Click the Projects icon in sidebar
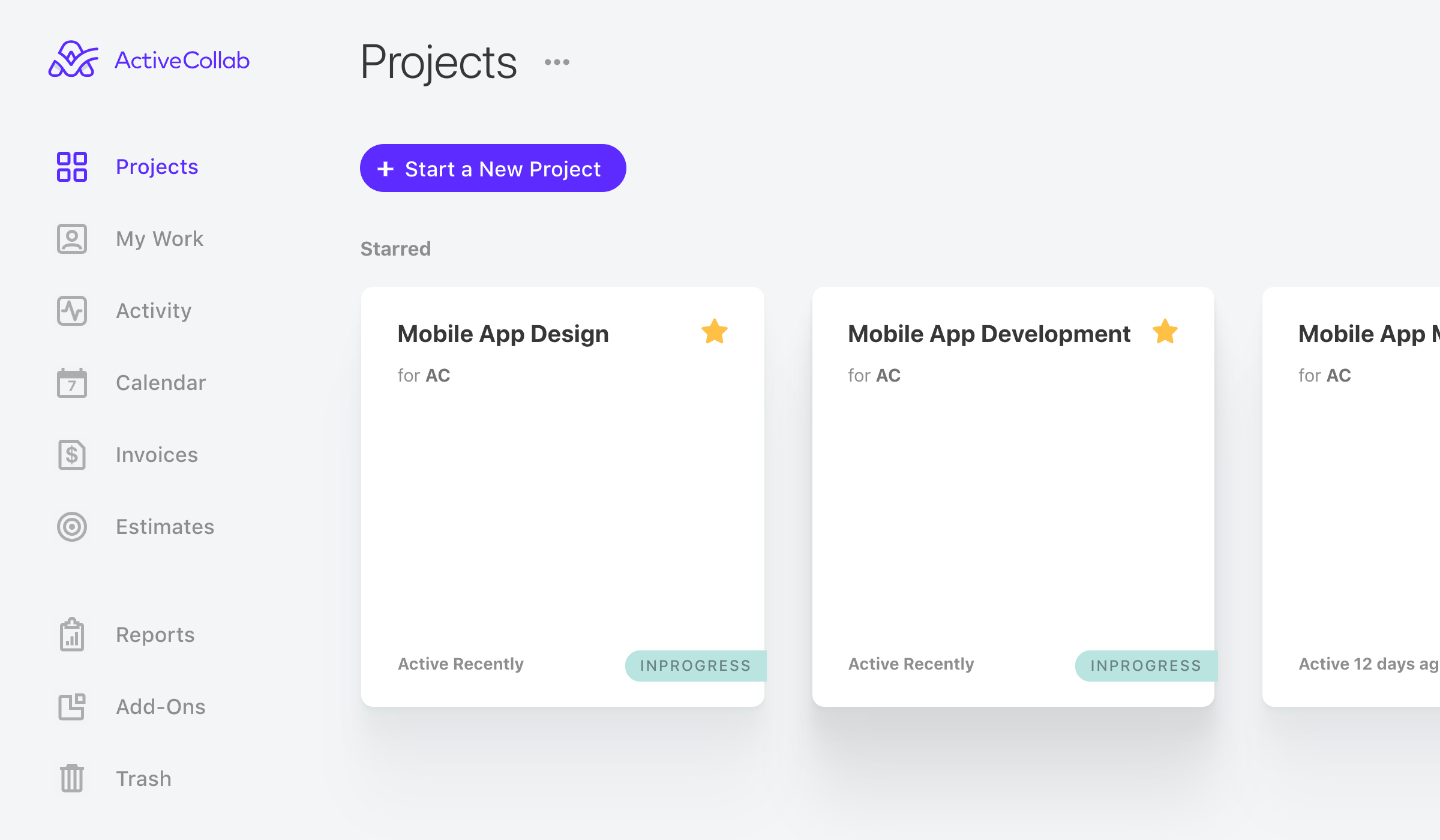Image resolution: width=1440 pixels, height=840 pixels. point(72,166)
